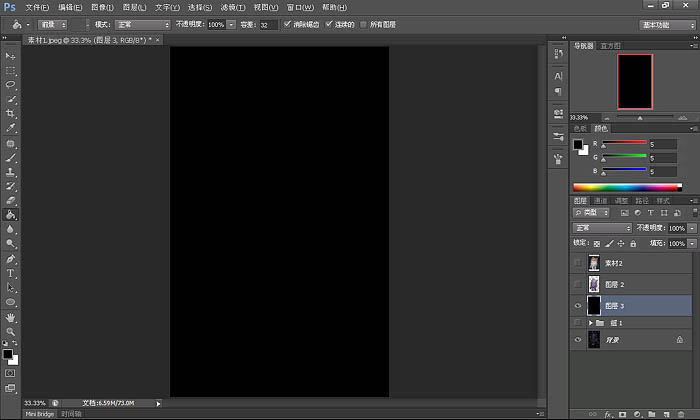Select the Clone Stamp tool

click(10, 172)
